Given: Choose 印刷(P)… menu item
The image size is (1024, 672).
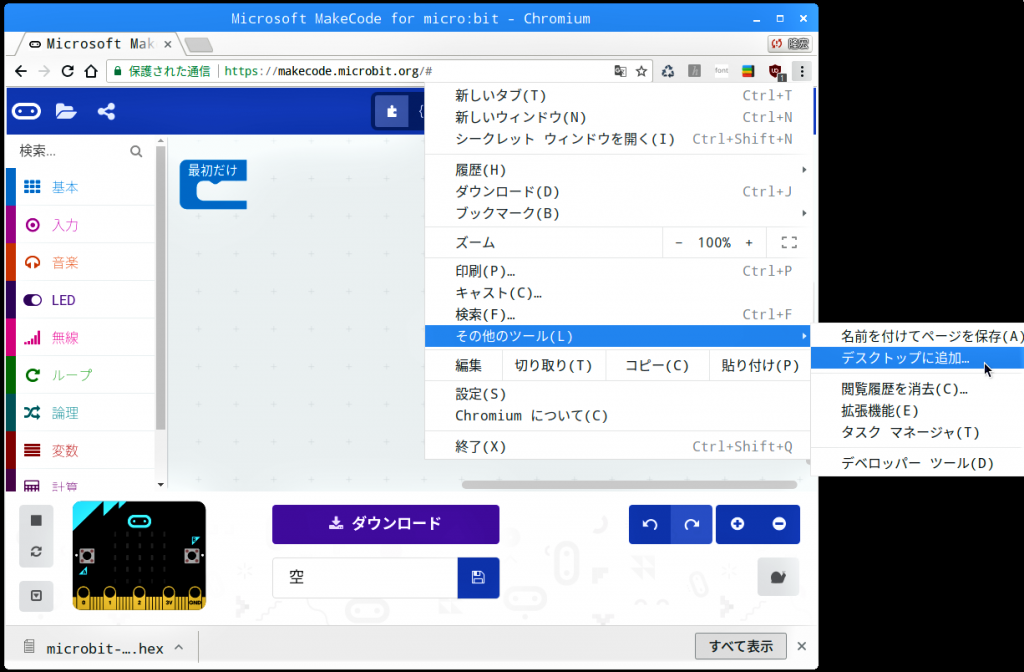Looking at the screenshot, I should (x=617, y=271).
